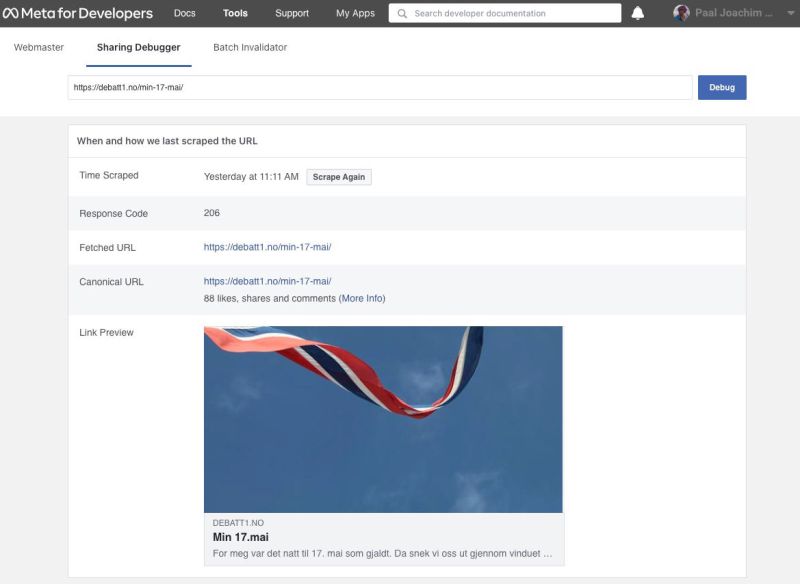The width and height of the screenshot is (800, 584).
Task: Switch to the Webmaster tab
Action: tap(39, 47)
